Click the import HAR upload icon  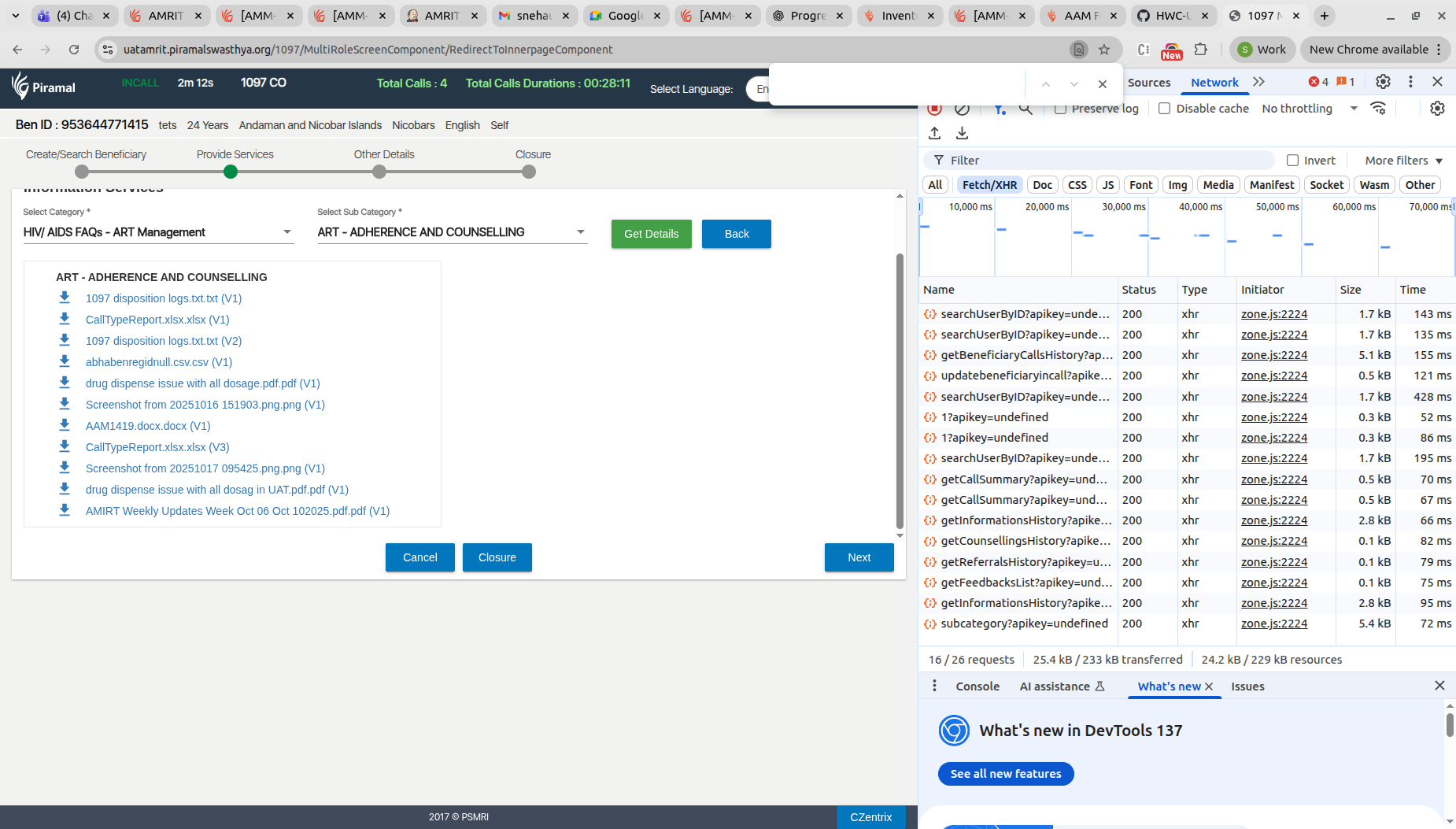click(x=934, y=133)
